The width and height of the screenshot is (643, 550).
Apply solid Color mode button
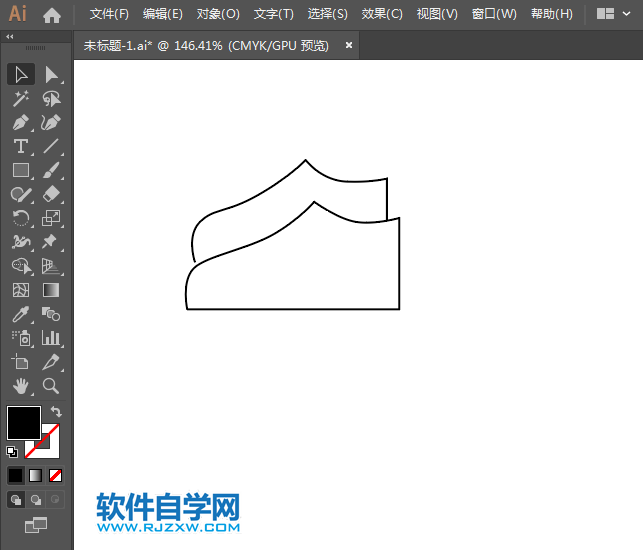point(16,476)
